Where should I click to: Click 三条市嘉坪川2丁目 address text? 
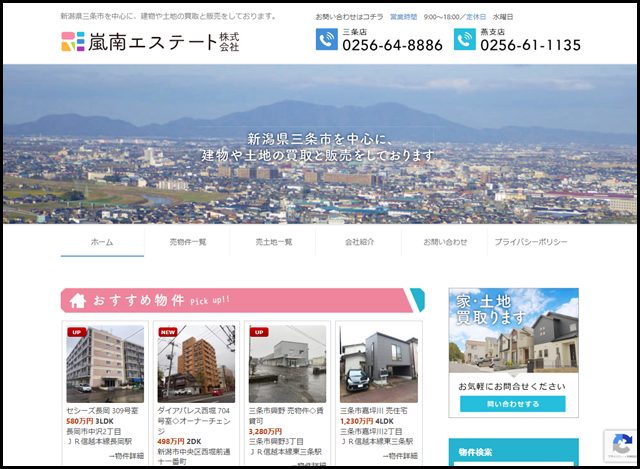click(371, 431)
